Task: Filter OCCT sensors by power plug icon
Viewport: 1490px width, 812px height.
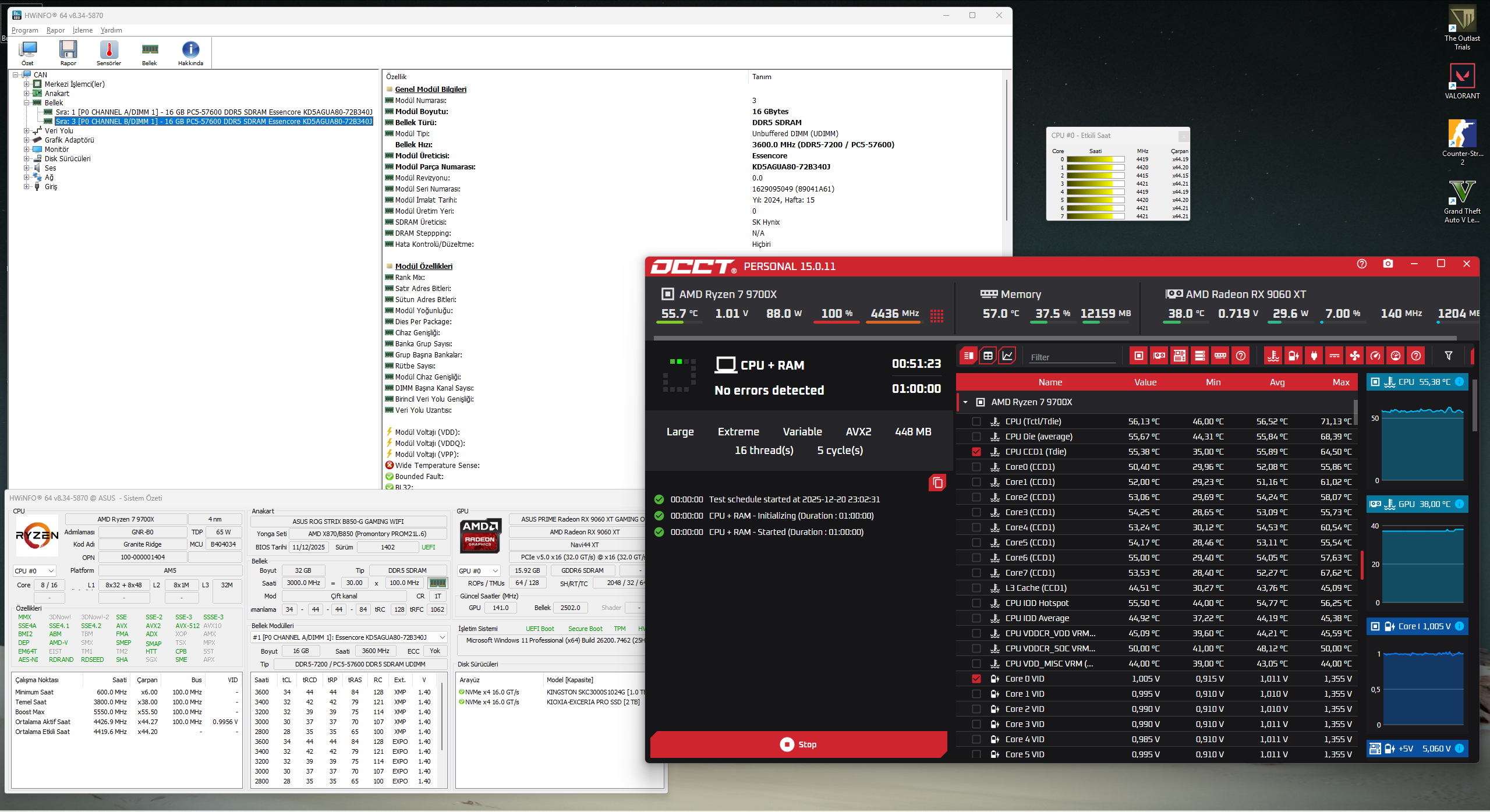Action: (1314, 356)
